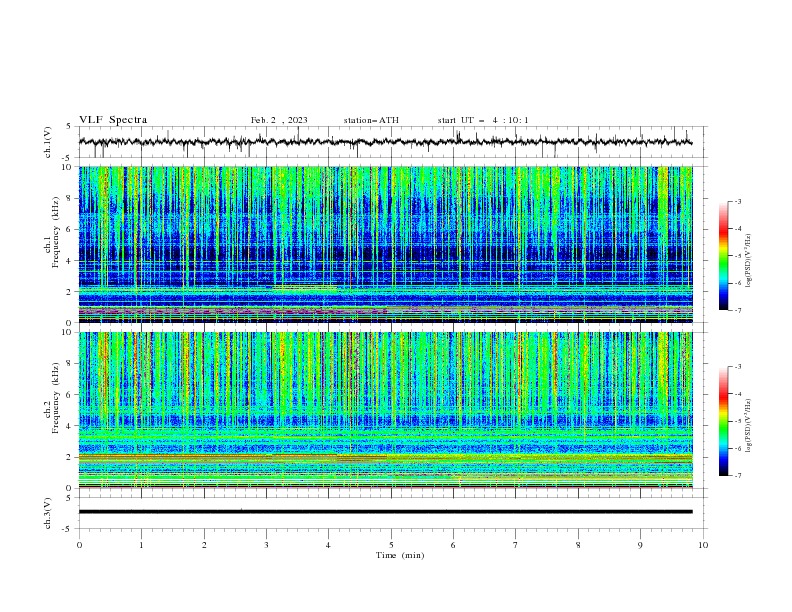Click the "-7" tick on ch.1 color bar

click(738, 310)
